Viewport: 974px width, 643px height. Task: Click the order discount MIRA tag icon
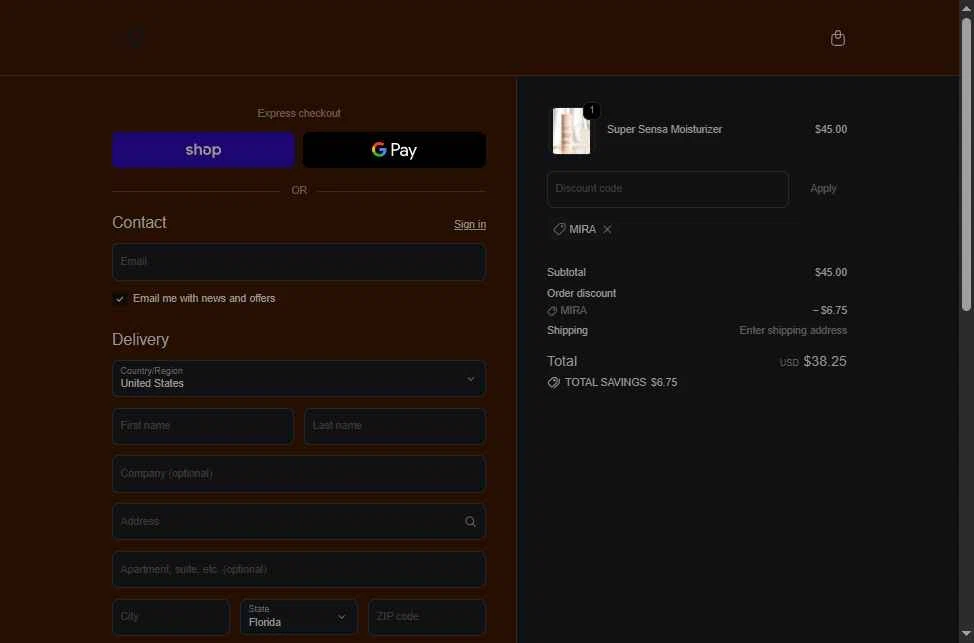(552, 311)
